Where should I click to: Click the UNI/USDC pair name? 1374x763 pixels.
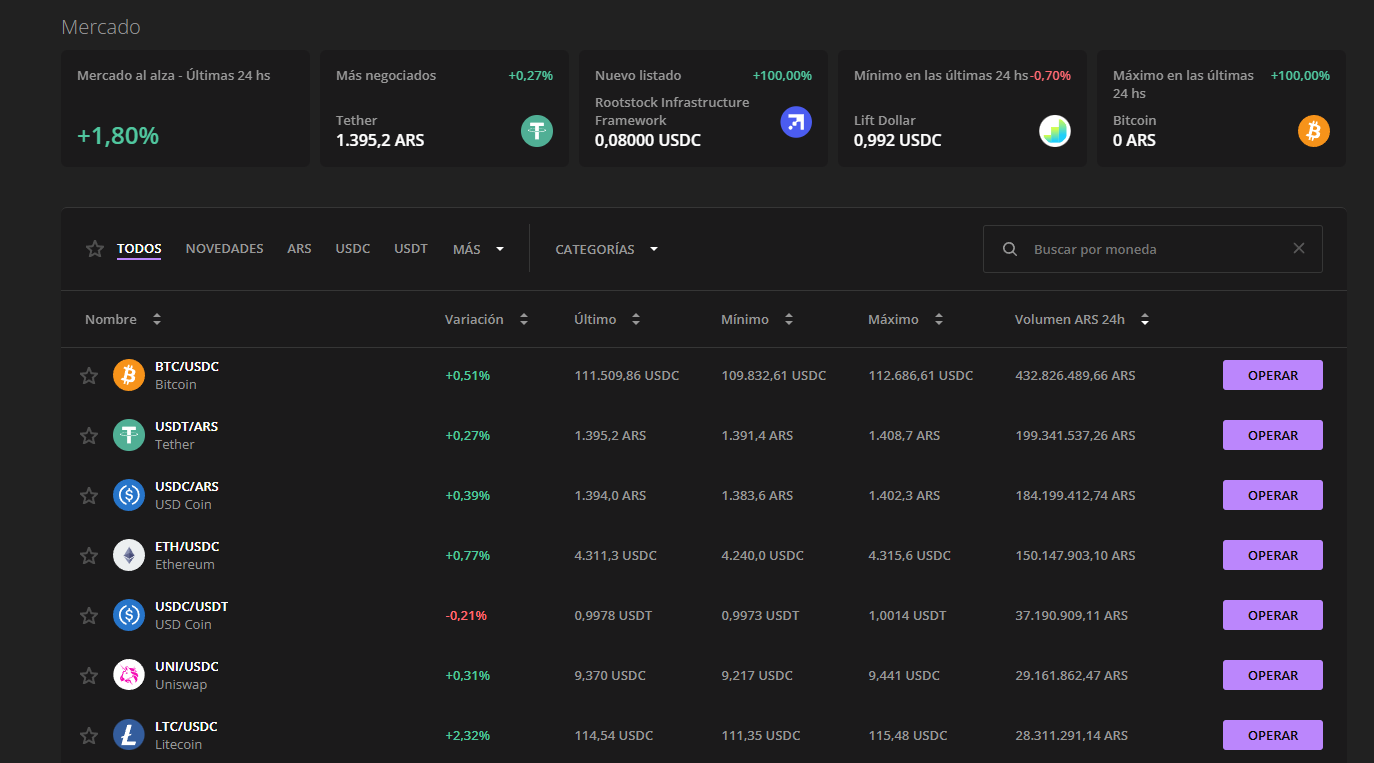click(x=187, y=667)
